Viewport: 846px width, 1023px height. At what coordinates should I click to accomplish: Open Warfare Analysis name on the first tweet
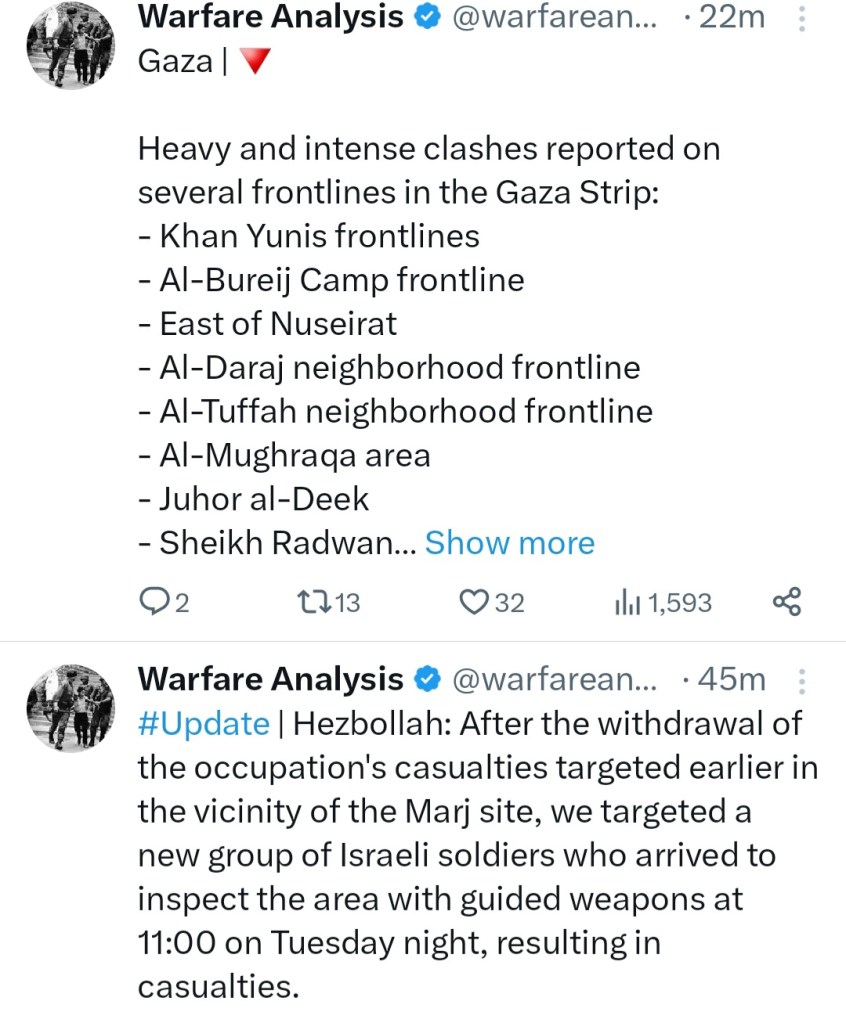(270, 17)
